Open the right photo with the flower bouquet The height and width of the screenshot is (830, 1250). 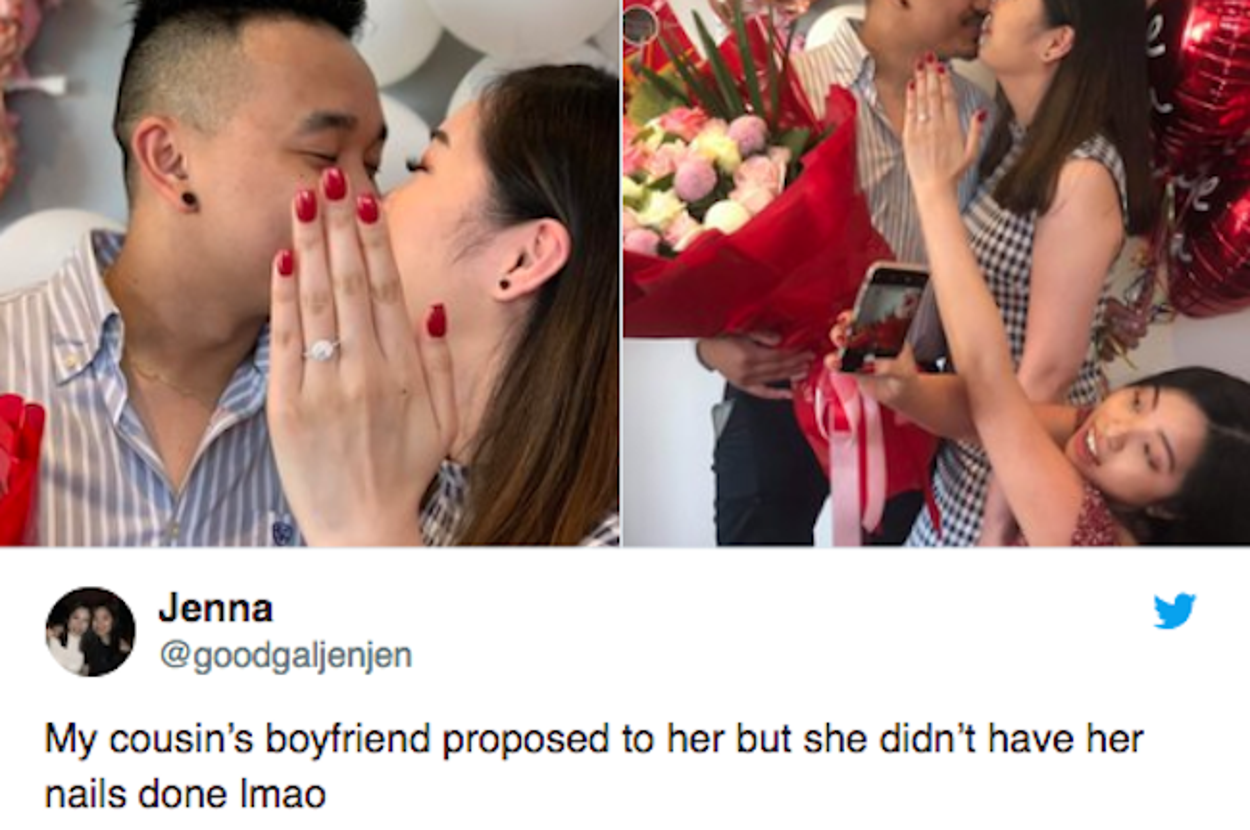(x=936, y=273)
